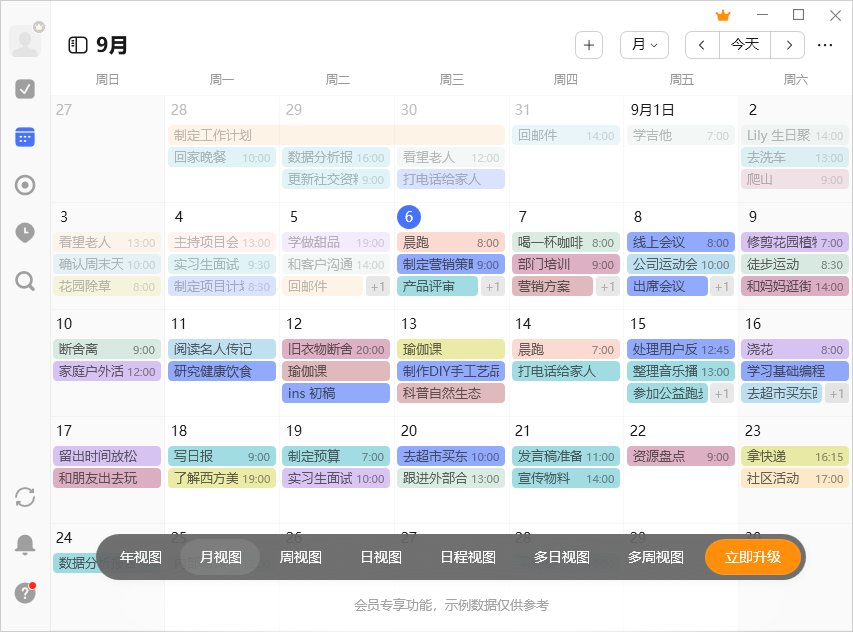Viewport: 853px width, 632px height.
Task: Open the 晨跑 8:00 event
Action: [x=451, y=243]
